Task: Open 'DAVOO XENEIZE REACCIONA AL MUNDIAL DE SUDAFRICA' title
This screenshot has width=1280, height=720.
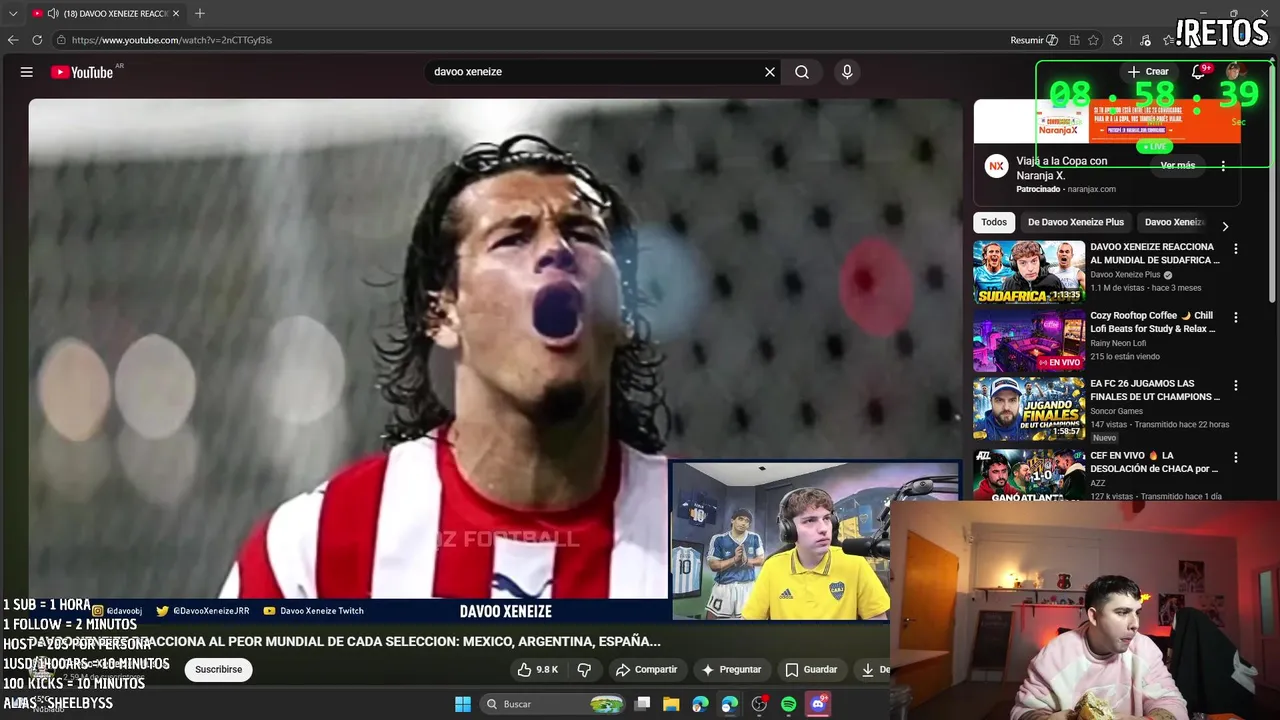Action: coord(1155,253)
